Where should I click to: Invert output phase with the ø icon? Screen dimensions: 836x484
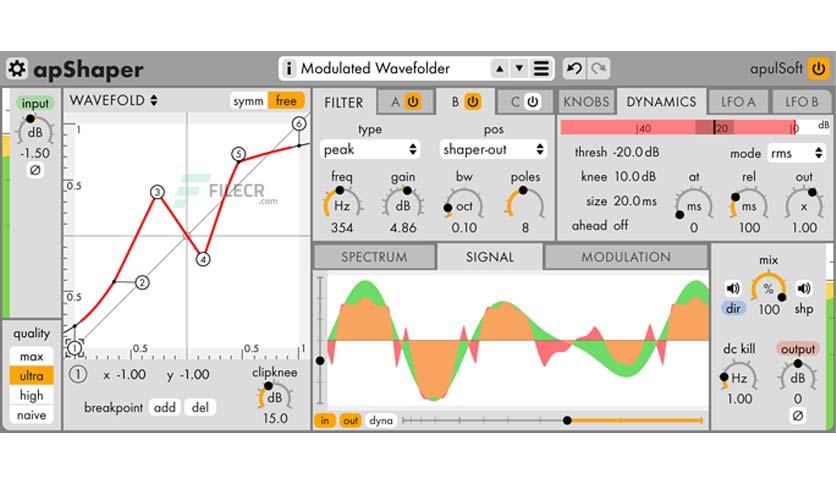pos(798,416)
